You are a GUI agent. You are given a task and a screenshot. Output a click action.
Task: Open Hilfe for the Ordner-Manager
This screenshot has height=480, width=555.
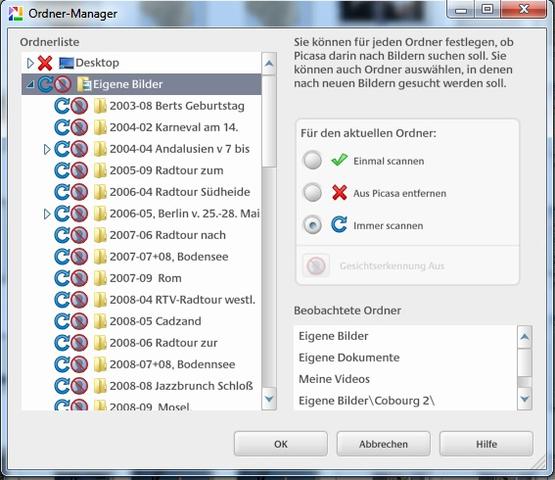coord(486,444)
